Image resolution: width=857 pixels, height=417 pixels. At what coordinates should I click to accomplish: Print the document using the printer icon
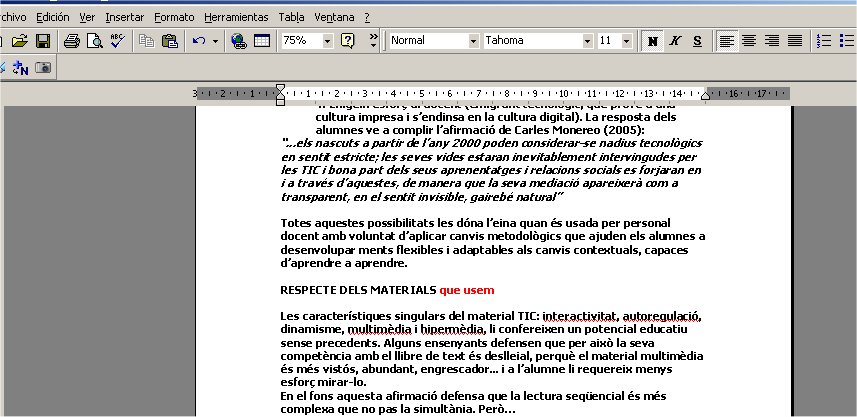click(x=72, y=41)
